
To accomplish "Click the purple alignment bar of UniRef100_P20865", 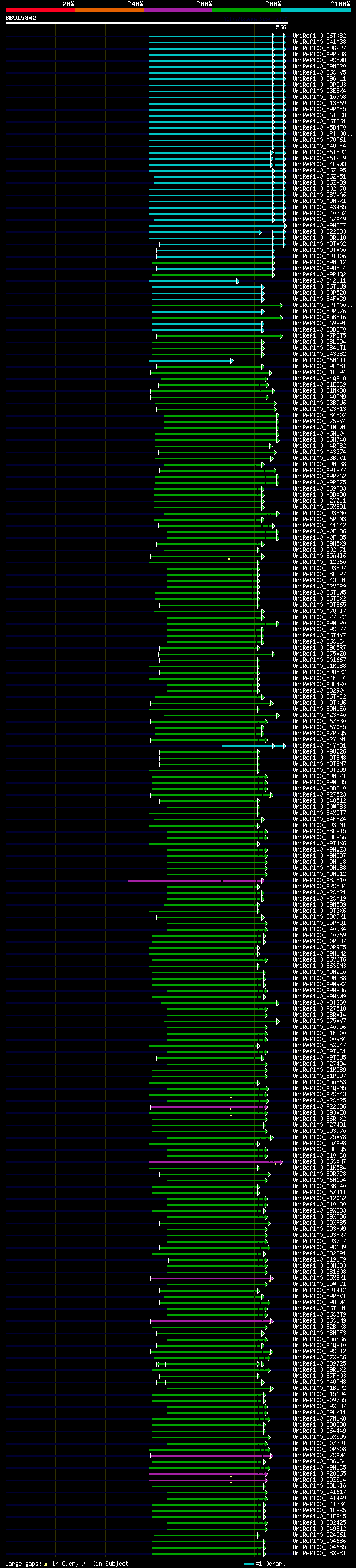I will tap(208, 1473).
